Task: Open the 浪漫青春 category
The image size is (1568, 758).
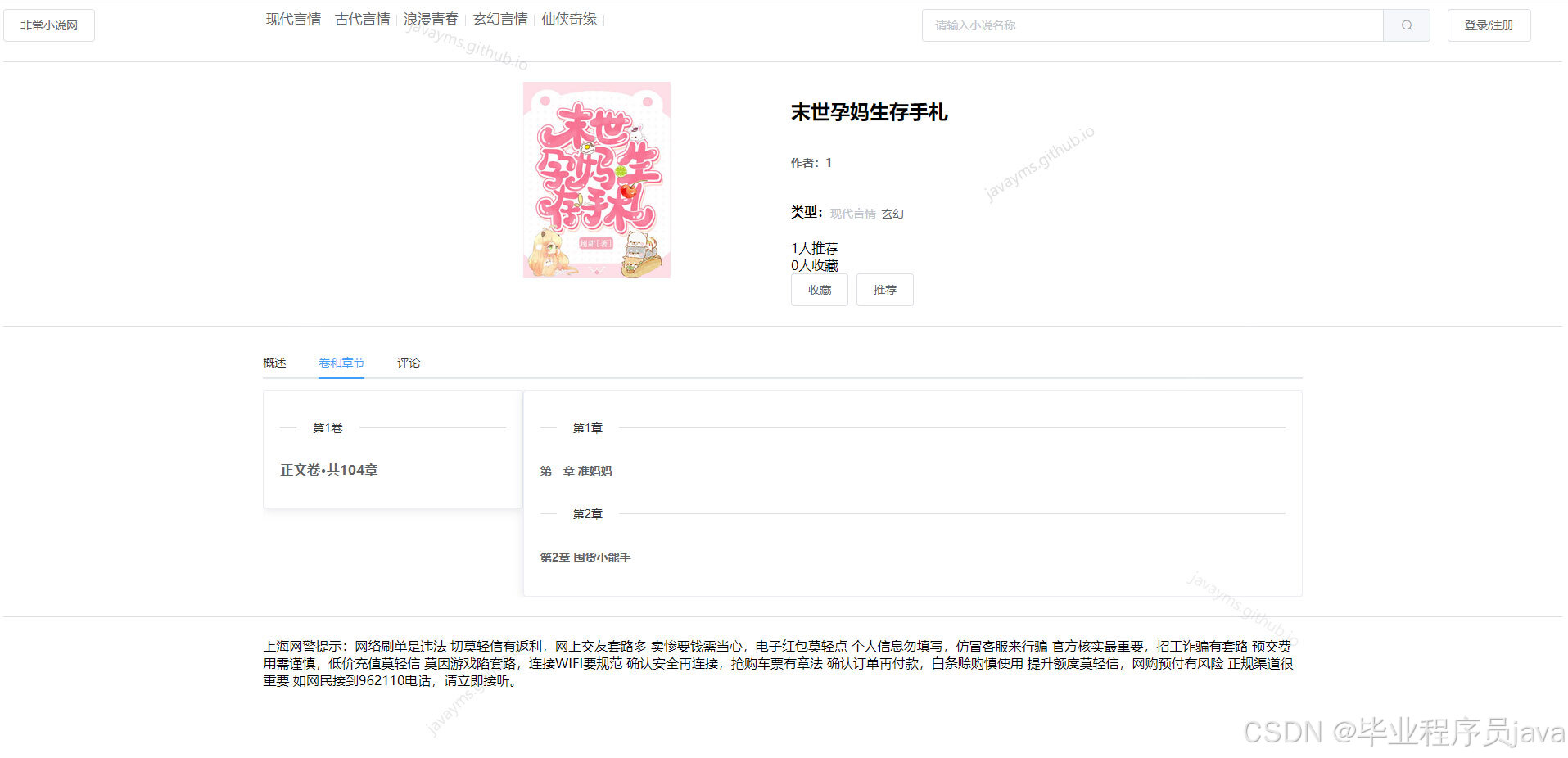Action: [432, 19]
